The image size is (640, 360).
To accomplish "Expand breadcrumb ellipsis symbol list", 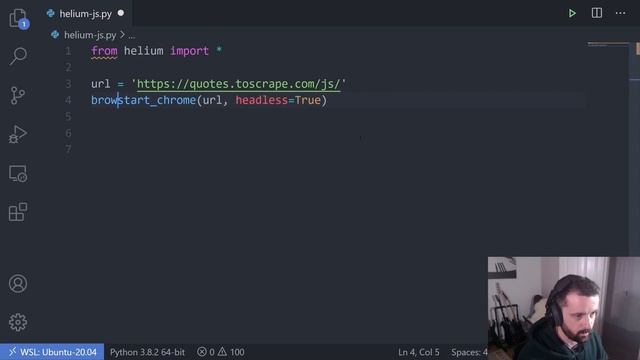I will 131,36.
